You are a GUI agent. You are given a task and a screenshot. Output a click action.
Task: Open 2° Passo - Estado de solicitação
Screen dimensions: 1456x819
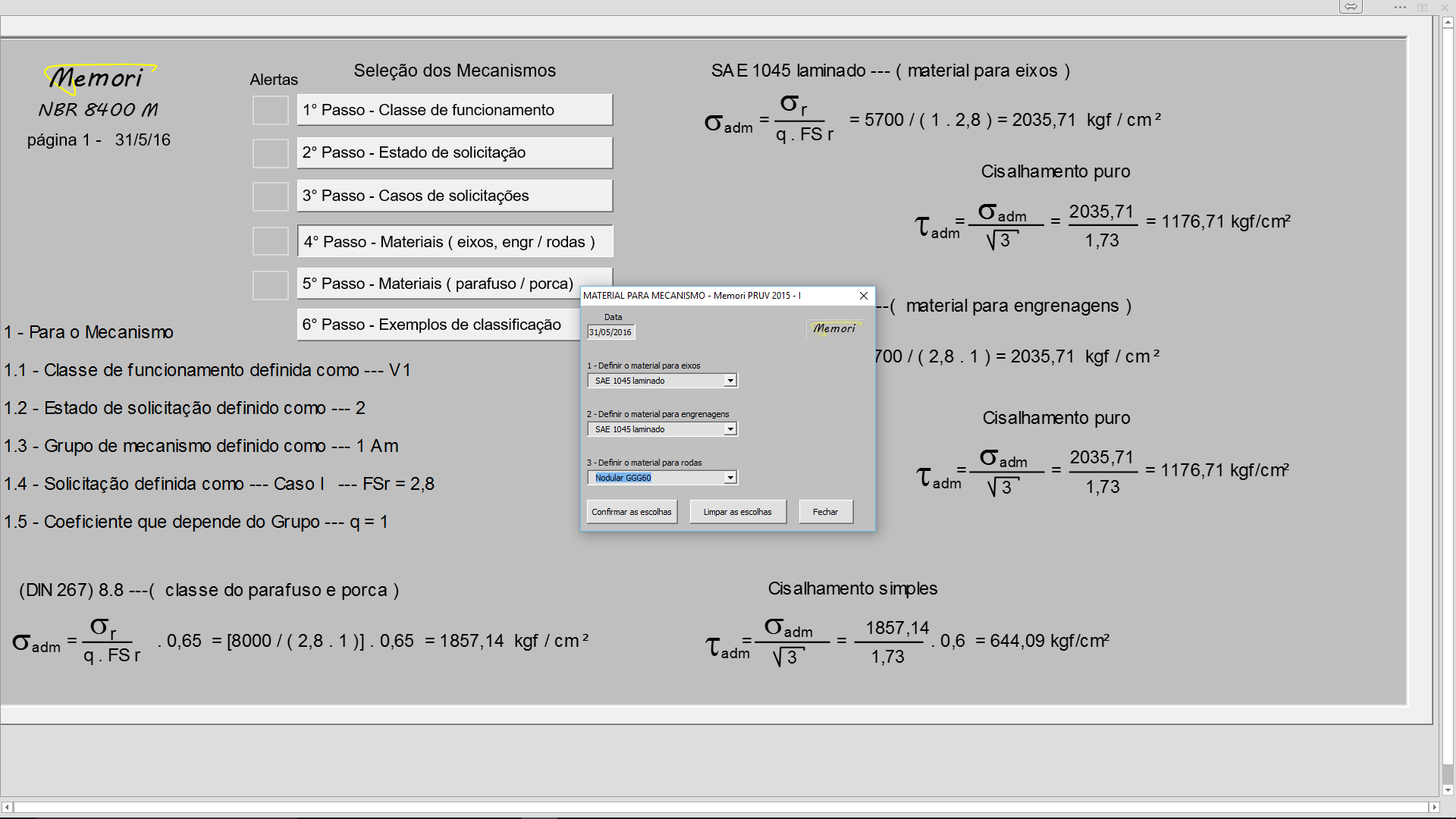tap(454, 152)
